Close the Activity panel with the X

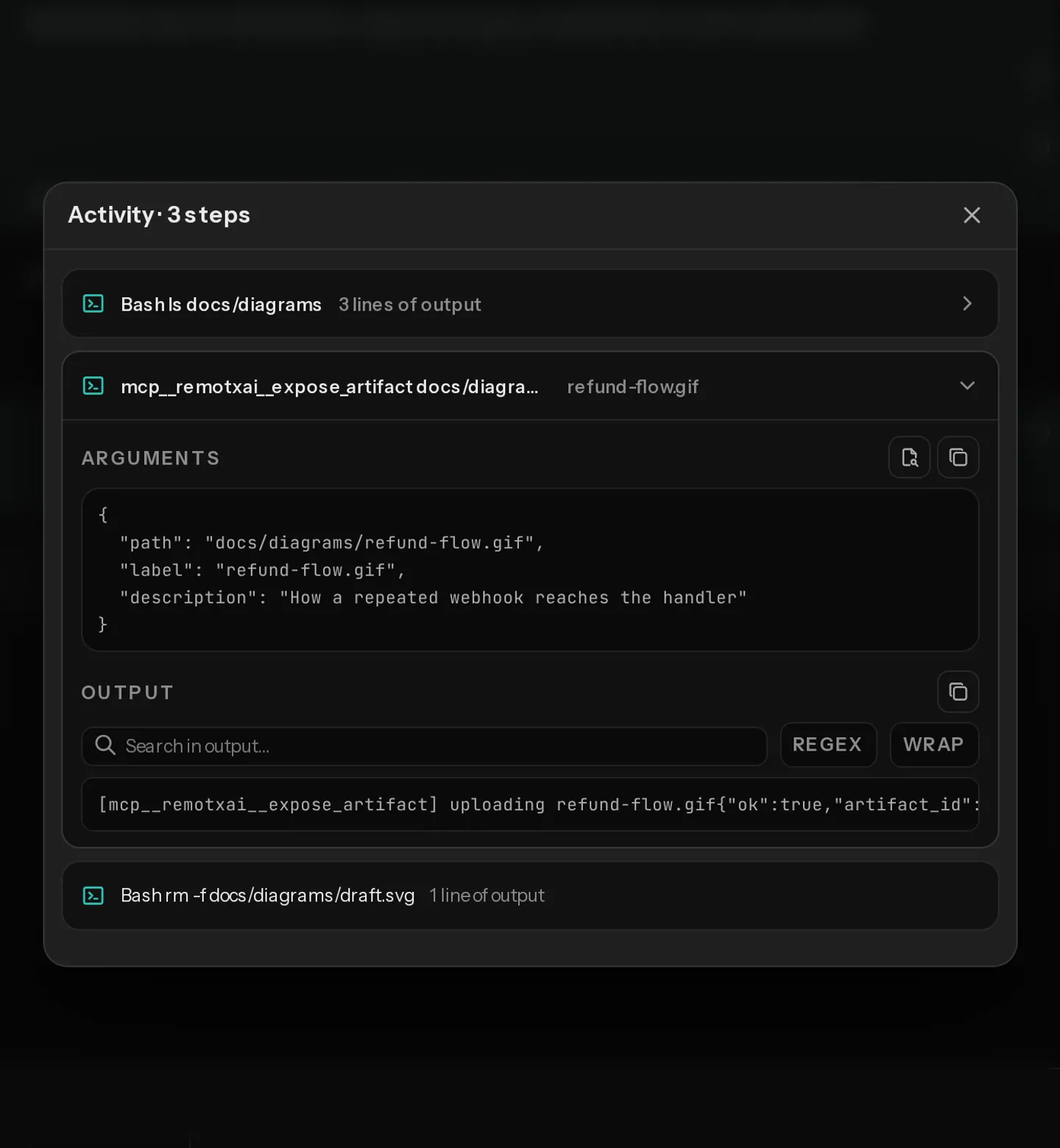(972, 215)
